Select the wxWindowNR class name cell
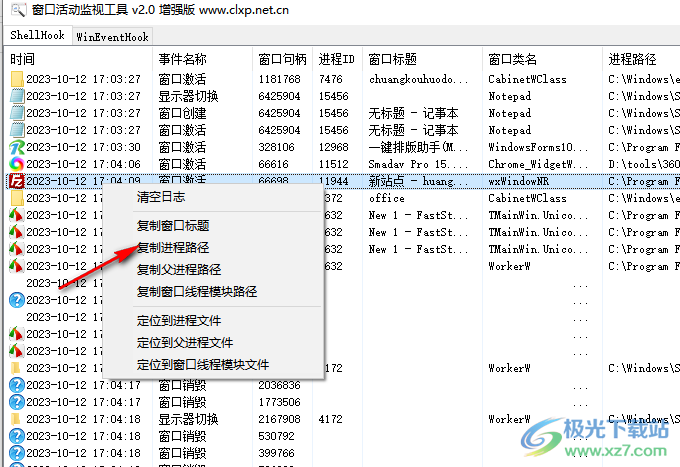680x467 pixels. (x=519, y=181)
